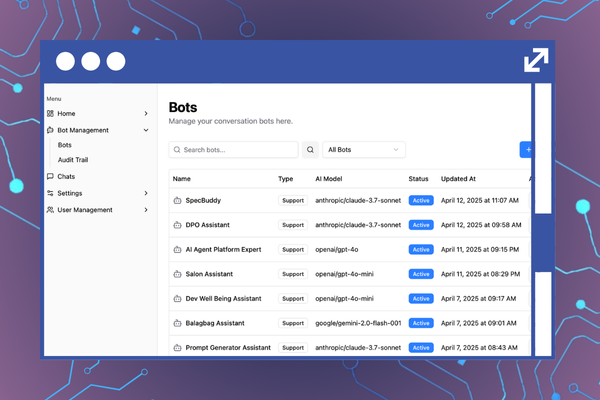
Task: Click the Active badge for Balagbag Assistant
Action: [x=421, y=323]
